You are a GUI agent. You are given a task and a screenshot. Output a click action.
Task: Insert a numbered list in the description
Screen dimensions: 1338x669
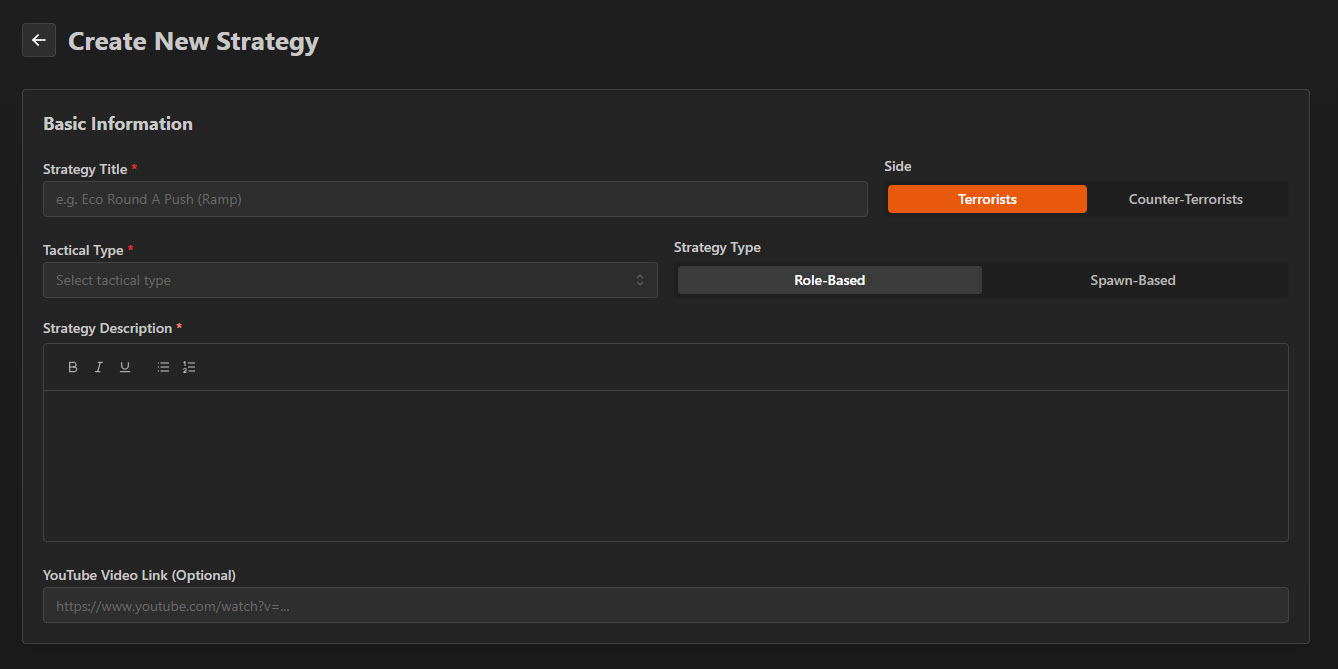[x=189, y=366]
